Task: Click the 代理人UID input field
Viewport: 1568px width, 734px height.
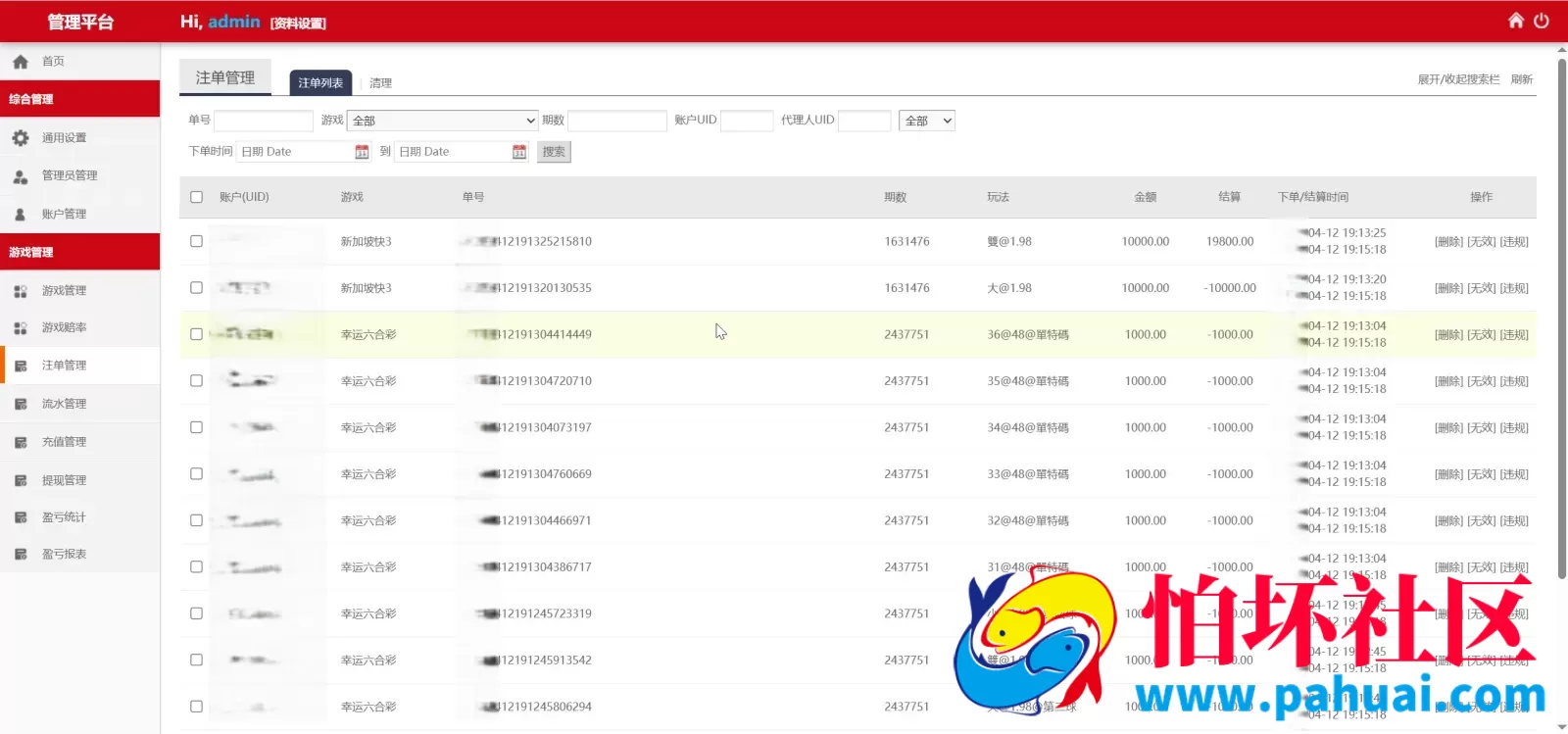Action: tap(864, 121)
